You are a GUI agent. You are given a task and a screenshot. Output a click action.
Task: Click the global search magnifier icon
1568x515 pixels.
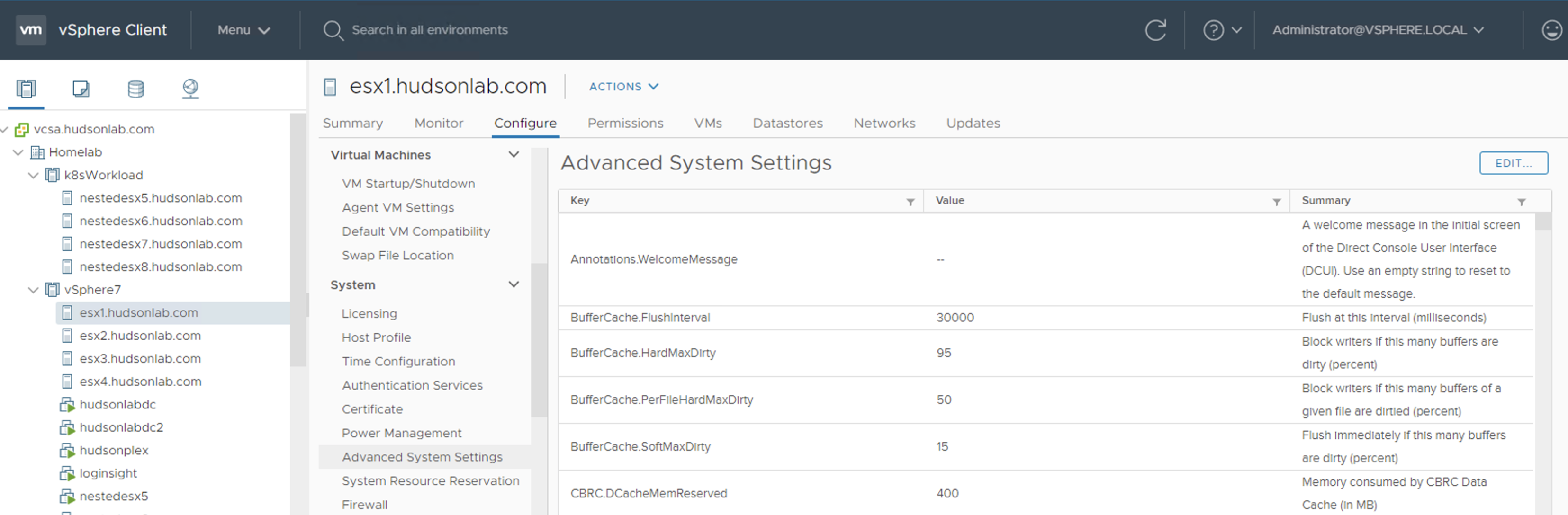(x=333, y=30)
